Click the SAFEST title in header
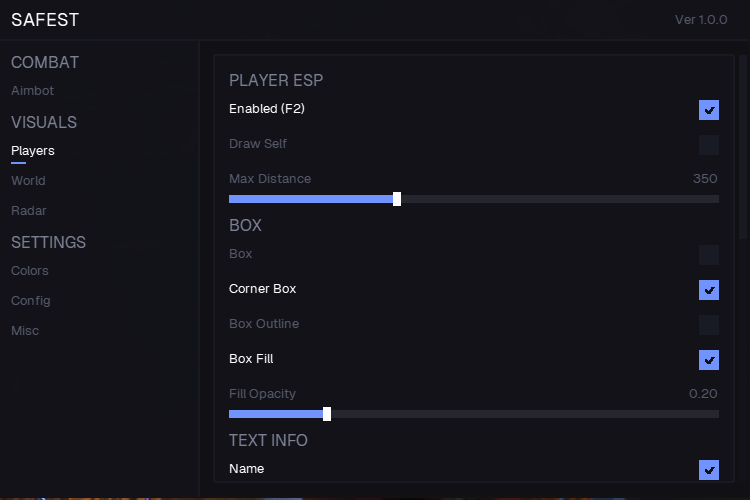 pyautogui.click(x=45, y=20)
